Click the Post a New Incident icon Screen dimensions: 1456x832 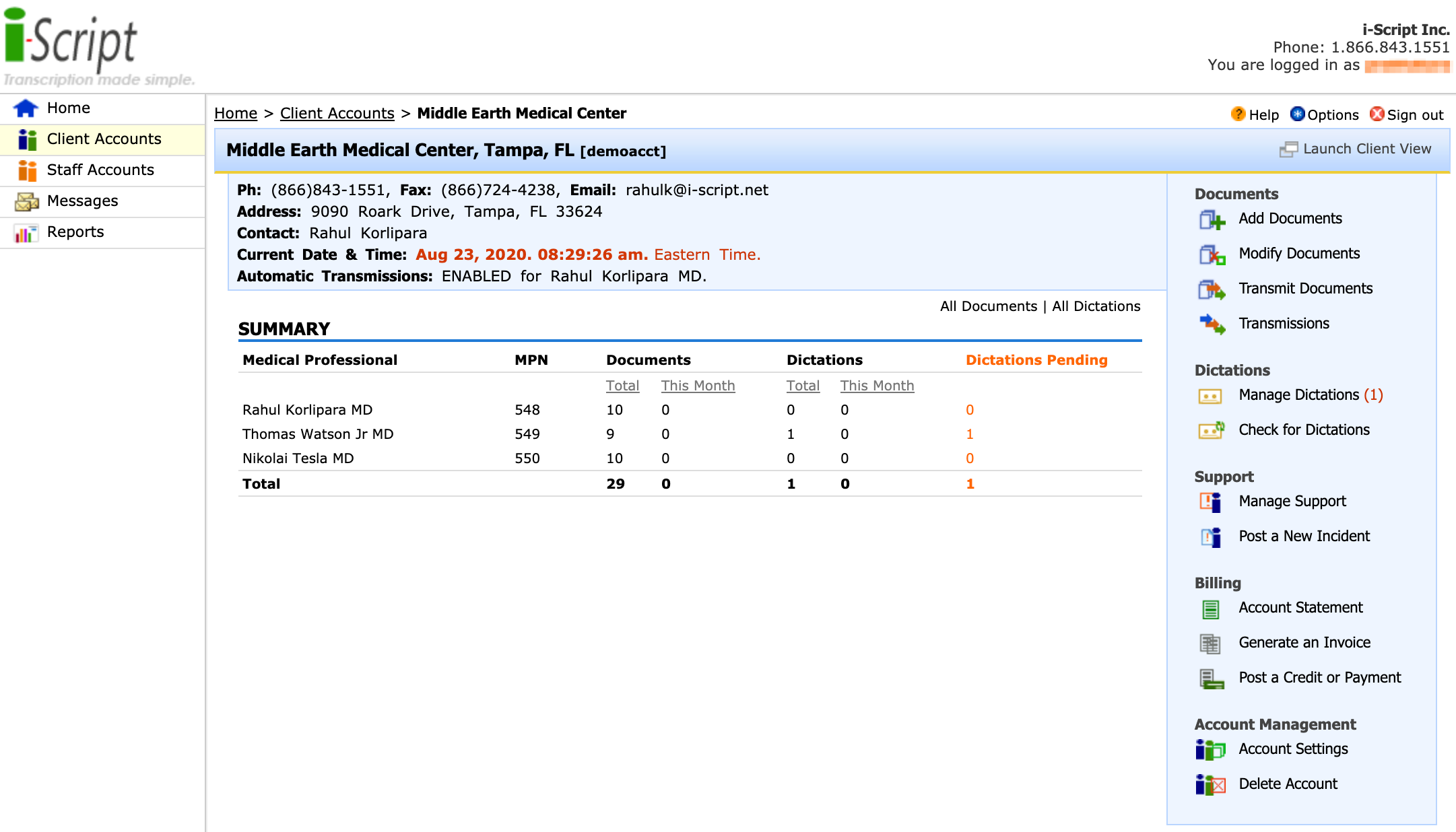coord(1212,537)
